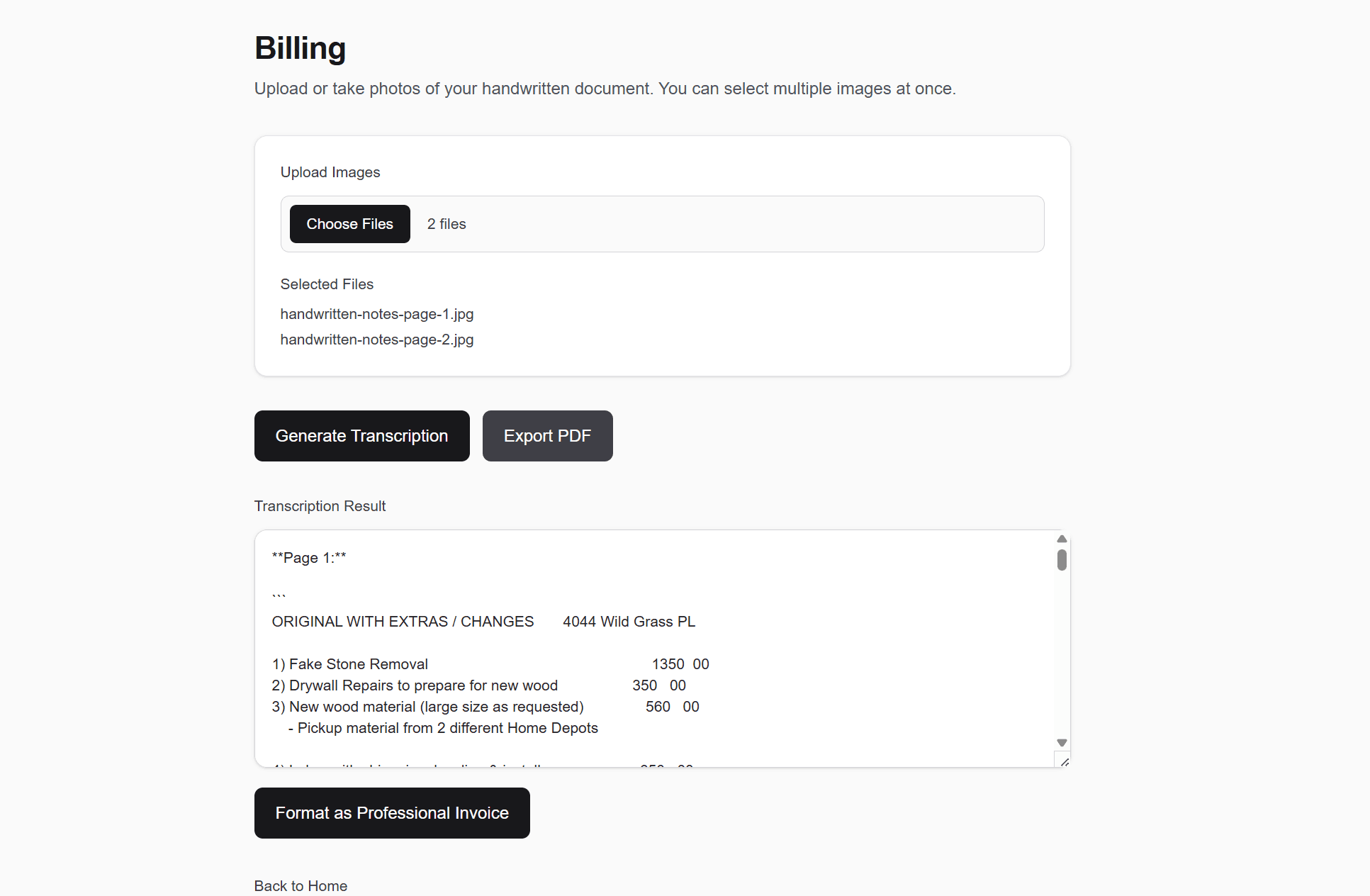This screenshot has height=896, width=1370.
Task: Select handwritten-notes-page-1.jpg file name
Action: (x=377, y=314)
